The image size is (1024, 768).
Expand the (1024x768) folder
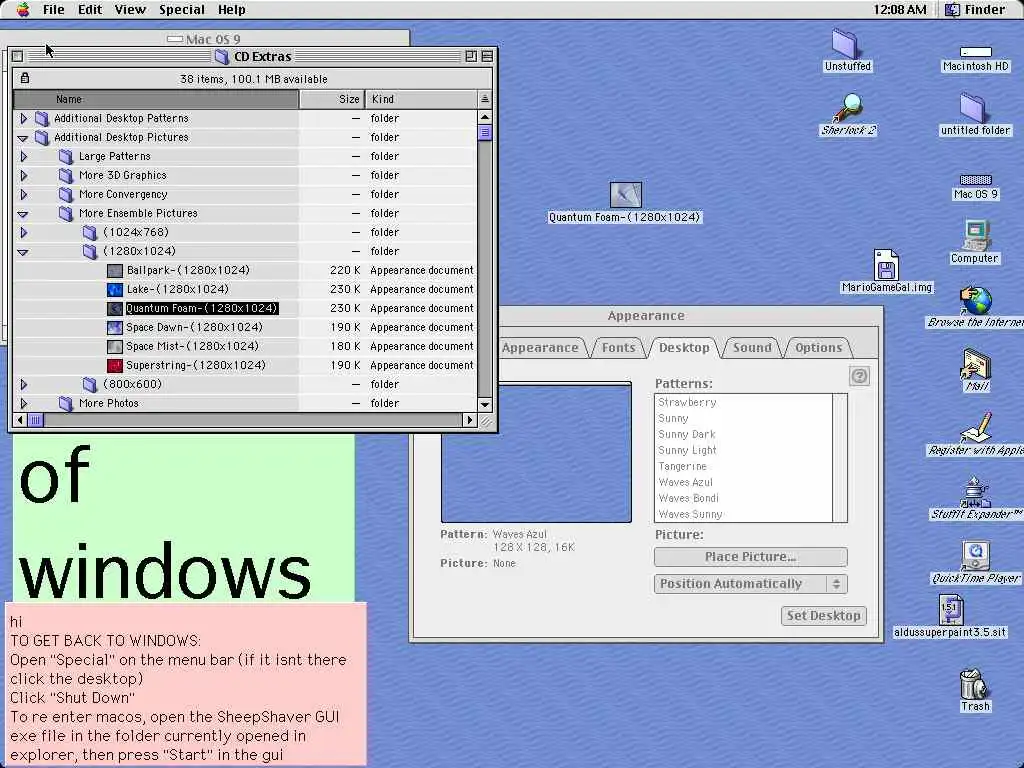pyautogui.click(x=24, y=232)
